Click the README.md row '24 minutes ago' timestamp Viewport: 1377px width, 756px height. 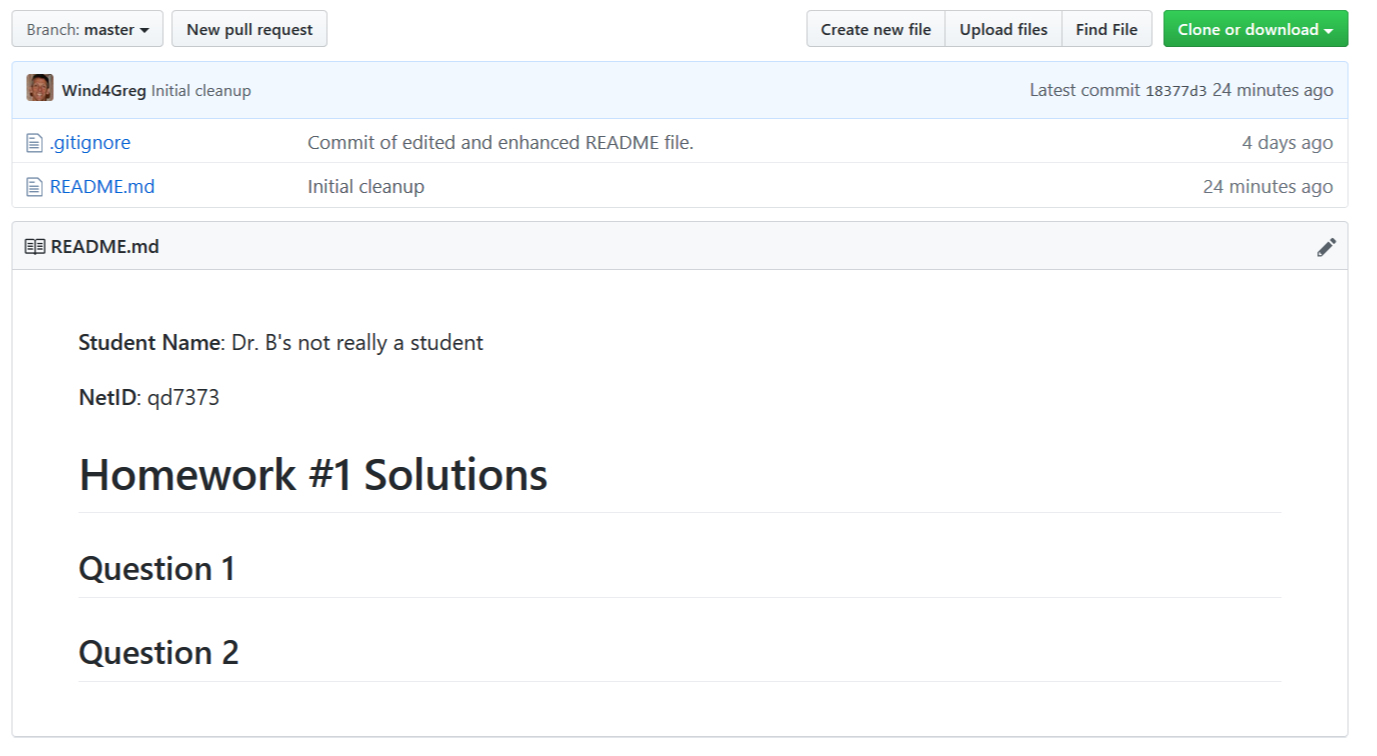click(x=1268, y=187)
